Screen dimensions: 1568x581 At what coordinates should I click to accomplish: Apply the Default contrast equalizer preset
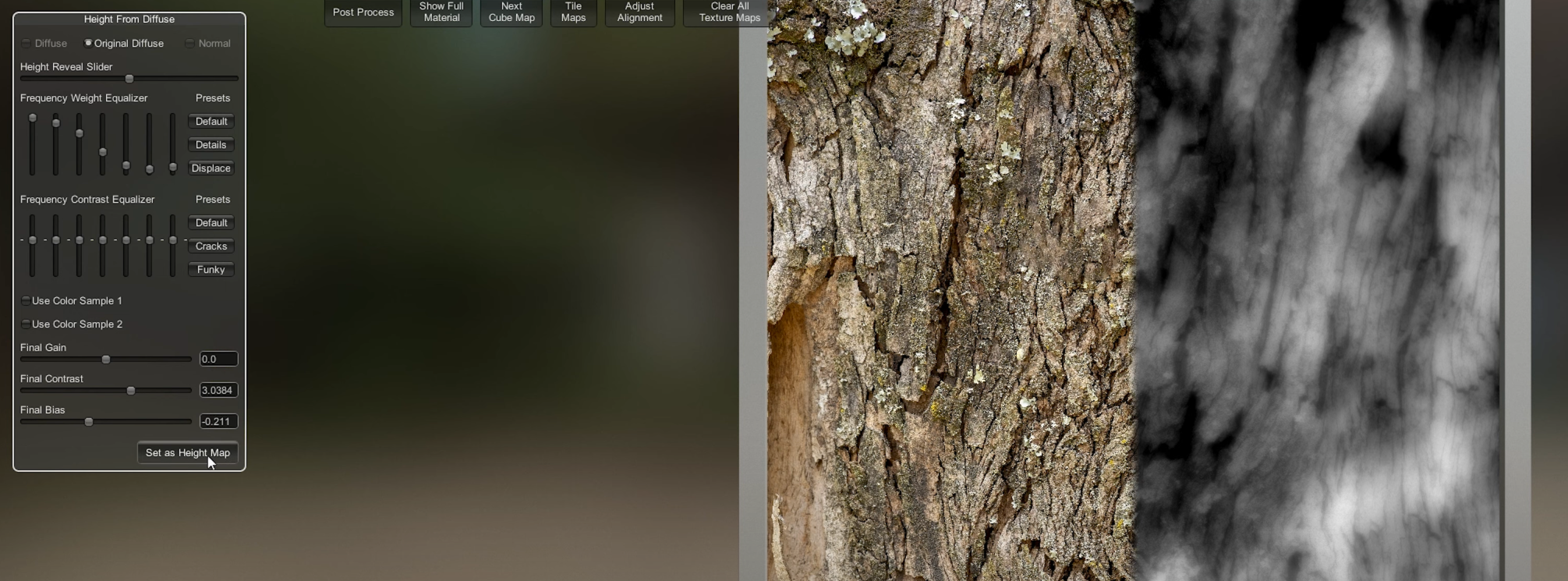pyautogui.click(x=211, y=223)
